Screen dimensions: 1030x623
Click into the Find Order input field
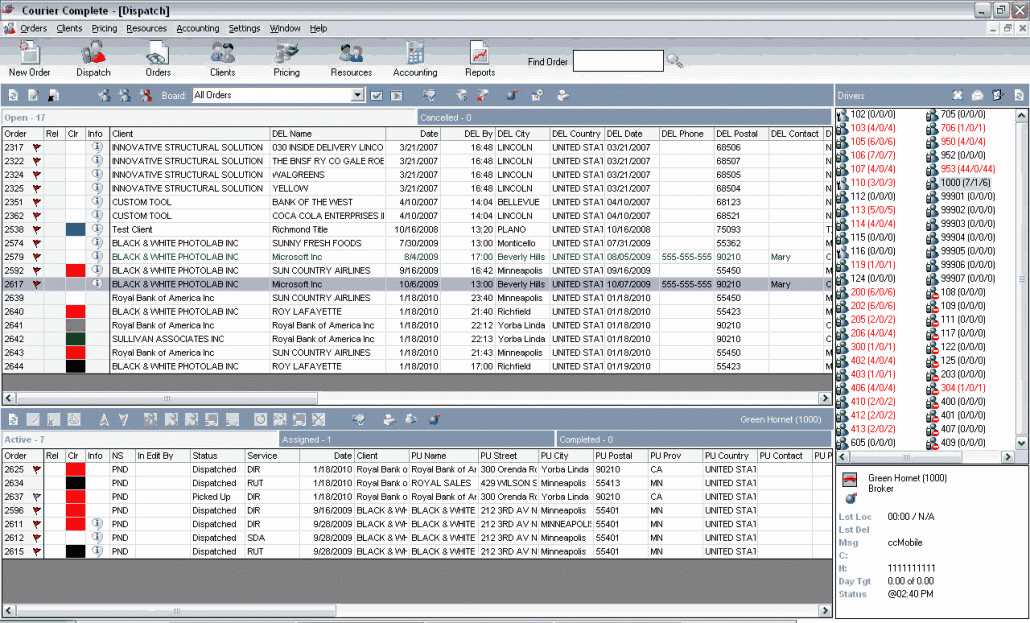pyautogui.click(x=617, y=62)
